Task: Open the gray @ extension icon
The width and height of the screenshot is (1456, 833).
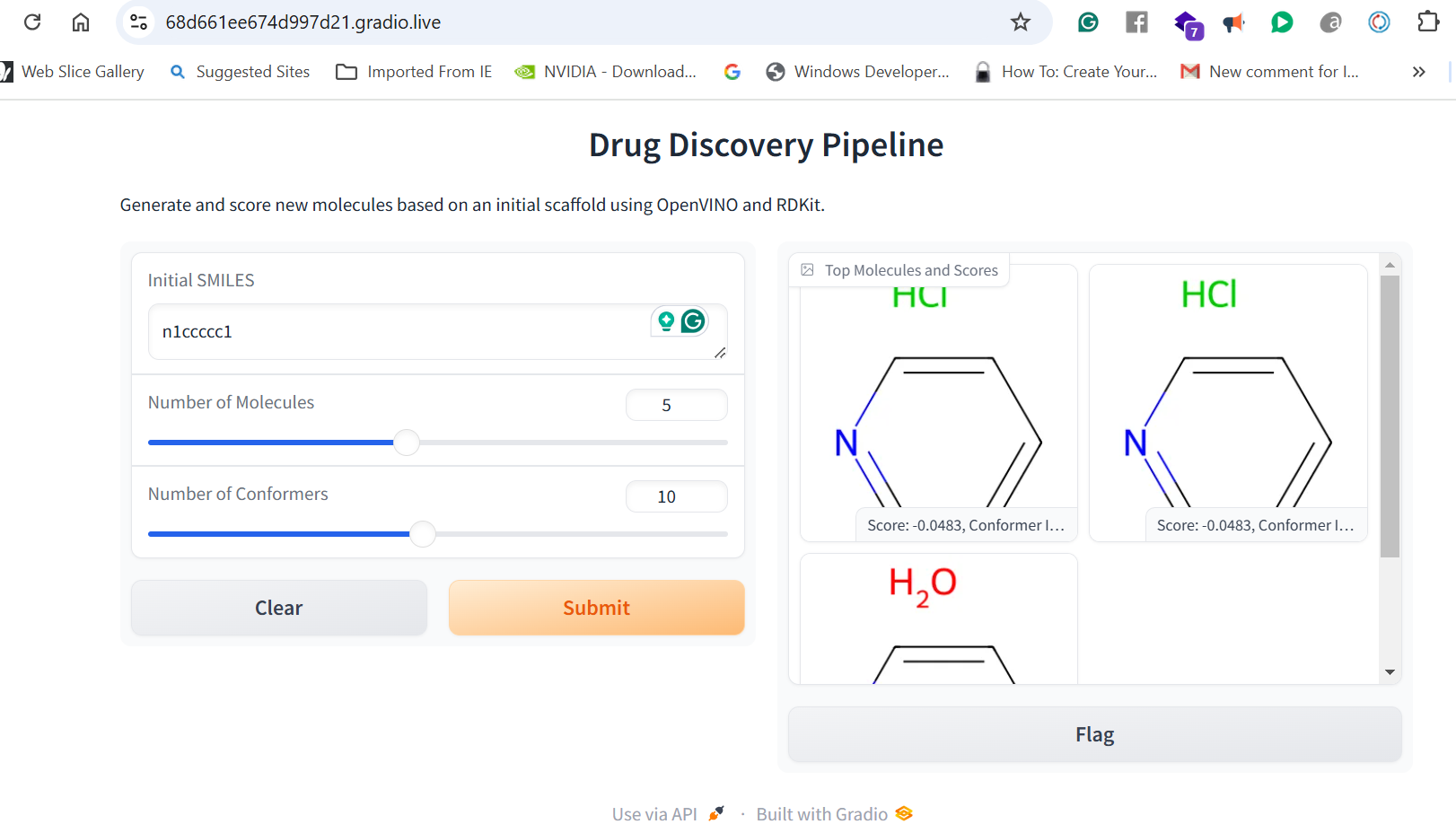Action: tap(1330, 22)
